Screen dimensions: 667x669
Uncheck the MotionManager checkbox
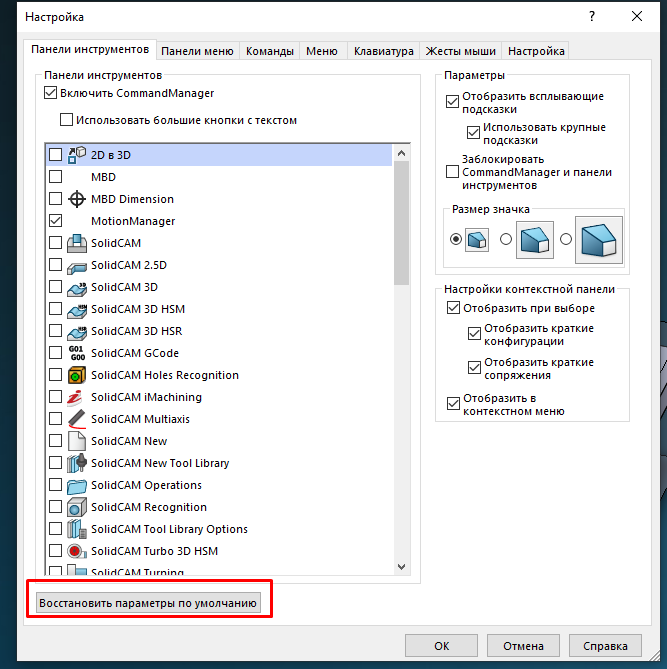pos(55,221)
